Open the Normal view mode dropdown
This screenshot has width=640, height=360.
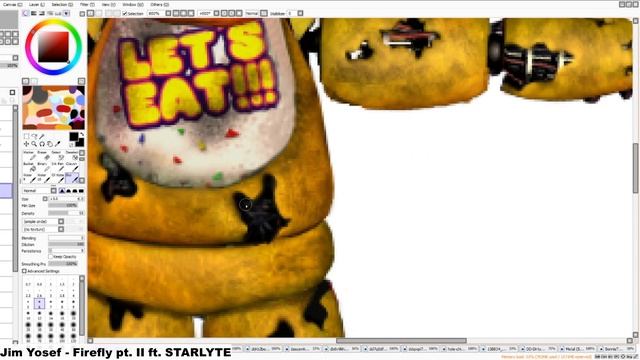(x=264, y=13)
